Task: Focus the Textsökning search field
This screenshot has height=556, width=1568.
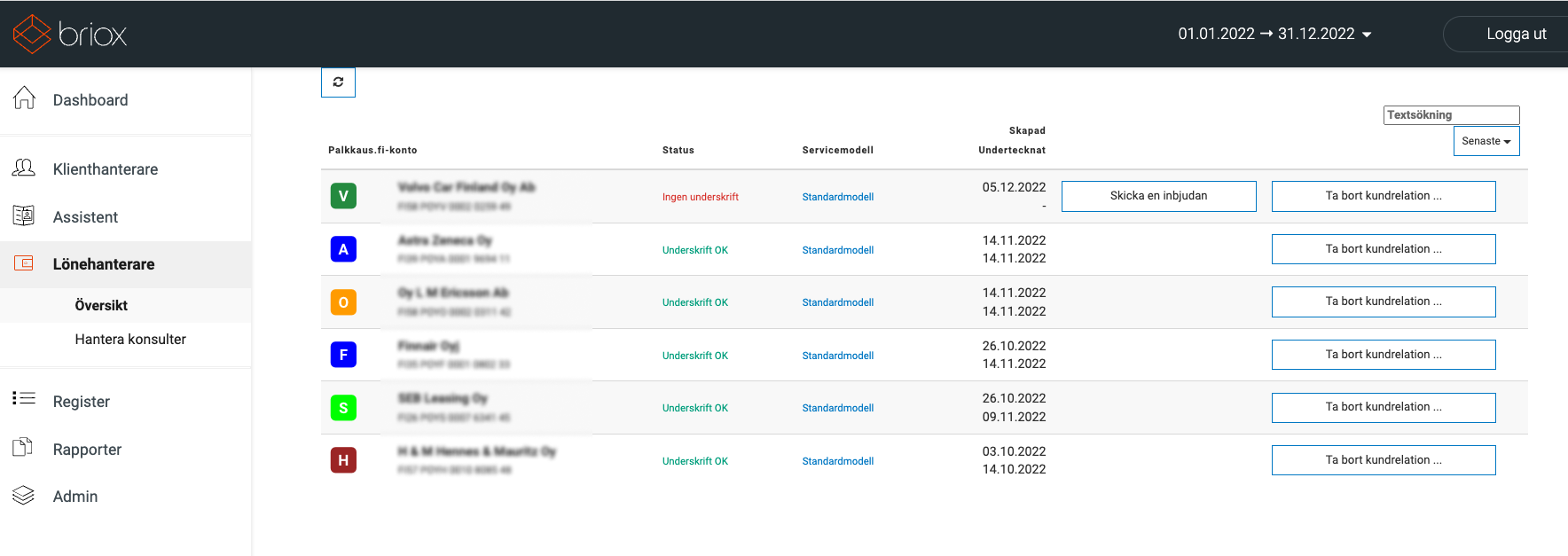Action: tap(1451, 115)
